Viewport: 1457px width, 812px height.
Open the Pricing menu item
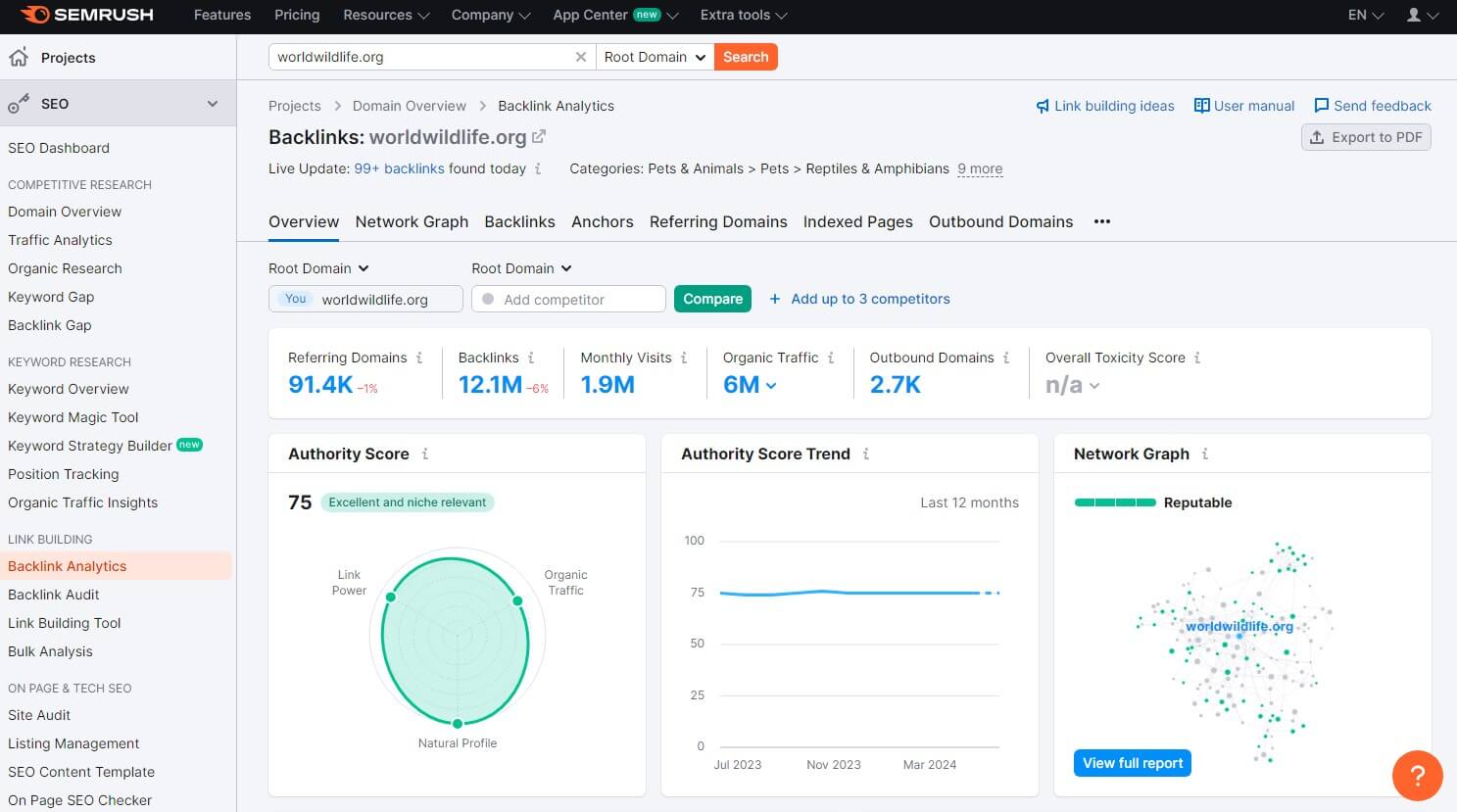(x=297, y=15)
